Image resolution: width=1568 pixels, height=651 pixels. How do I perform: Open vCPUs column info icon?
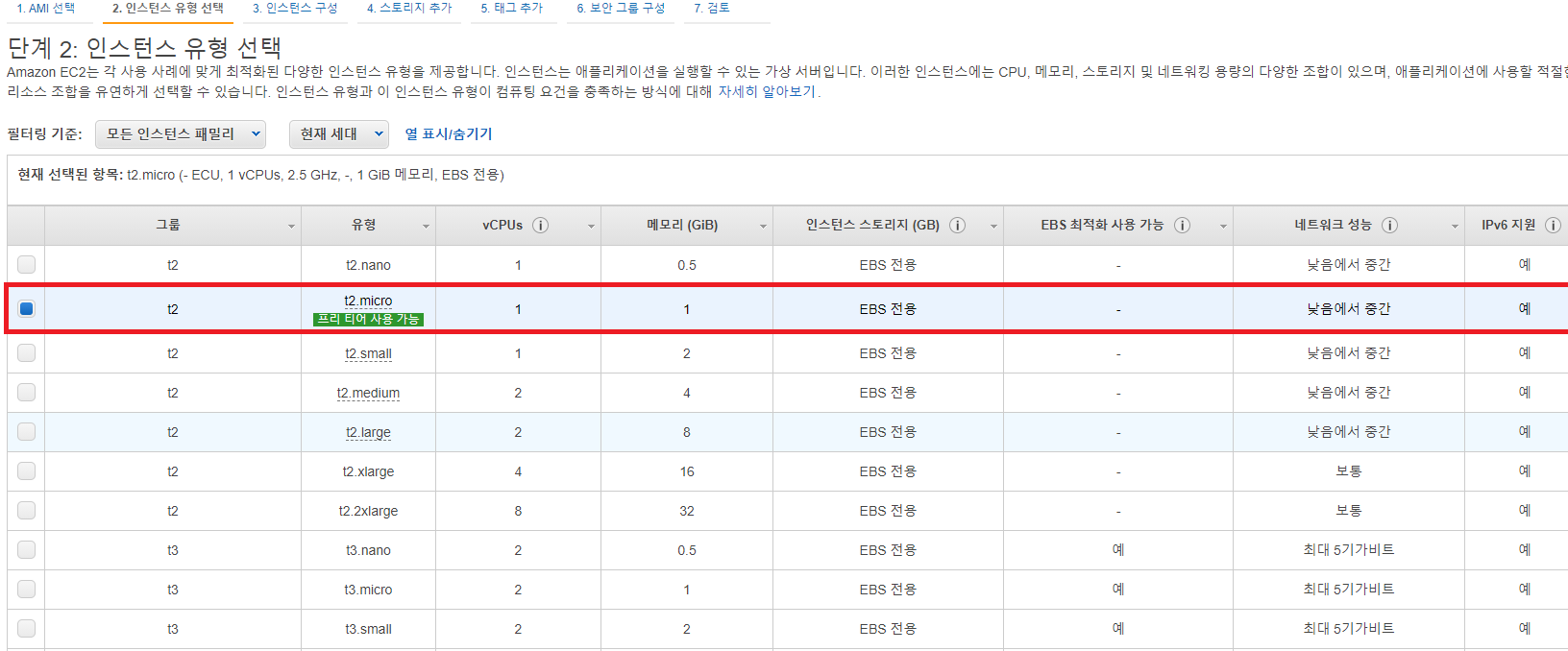540,226
